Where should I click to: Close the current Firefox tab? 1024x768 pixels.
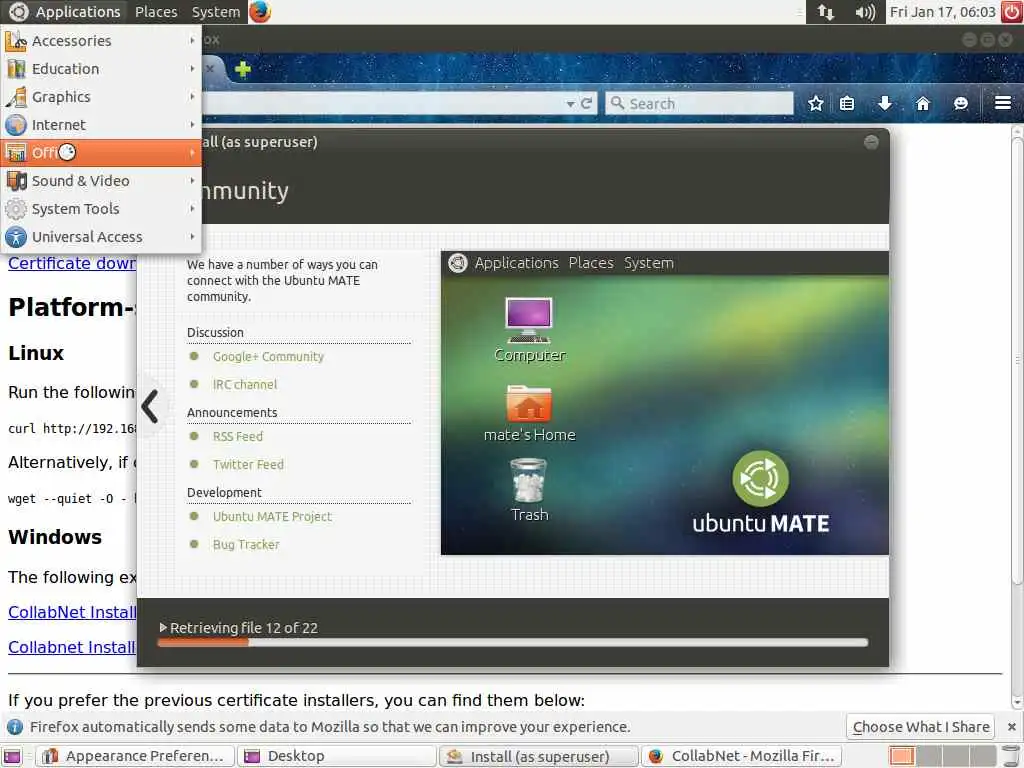coord(210,69)
